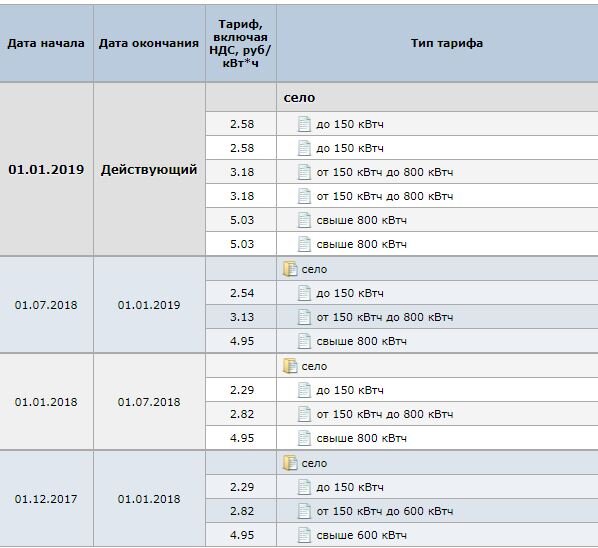Viewport: 598px width, 548px height.
Task: Expand село group under 01.07.2018 period
Action: pos(314,269)
